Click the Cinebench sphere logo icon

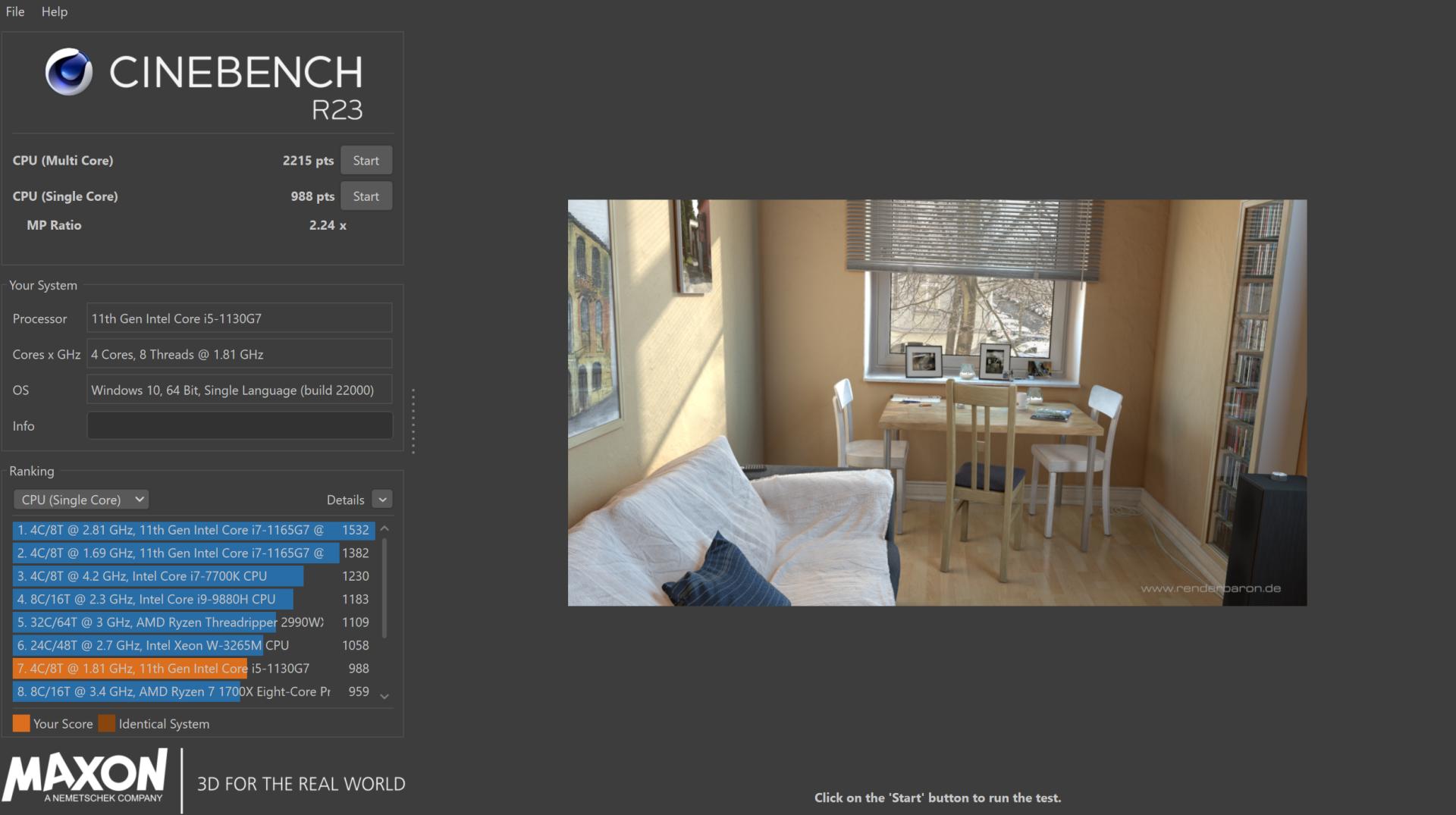tap(68, 73)
